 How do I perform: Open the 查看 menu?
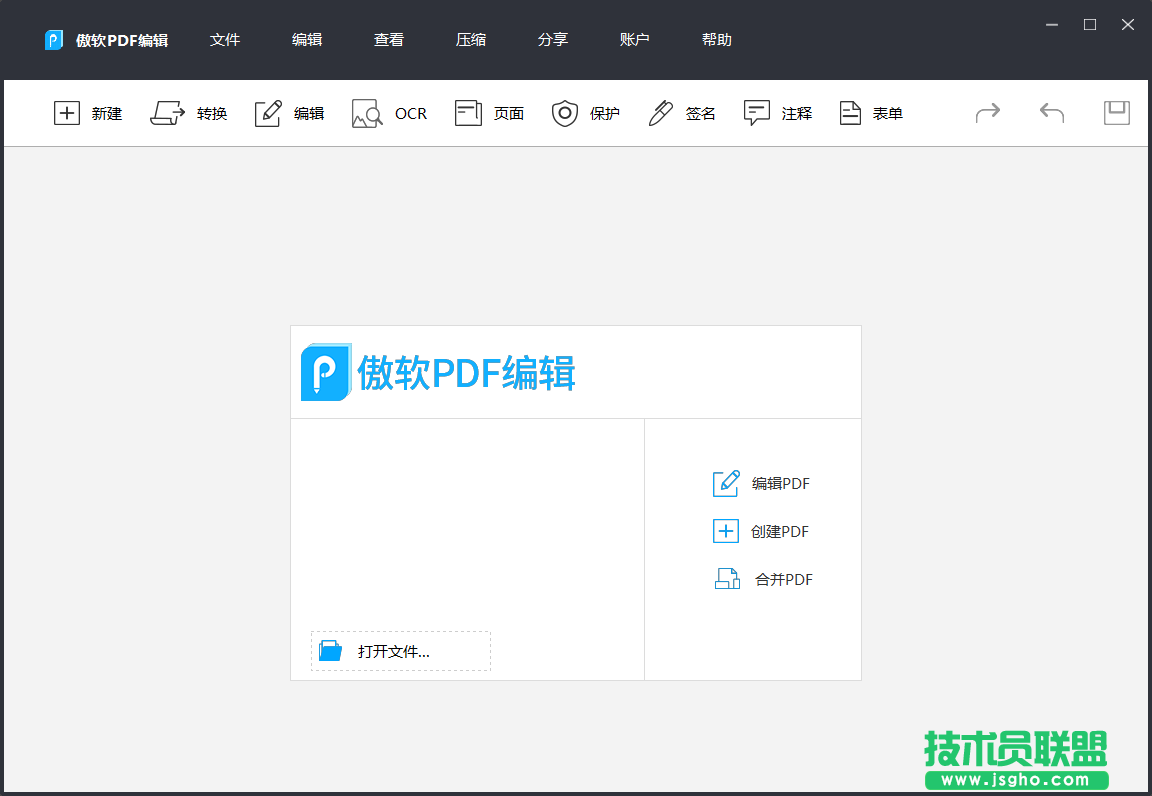coord(388,40)
